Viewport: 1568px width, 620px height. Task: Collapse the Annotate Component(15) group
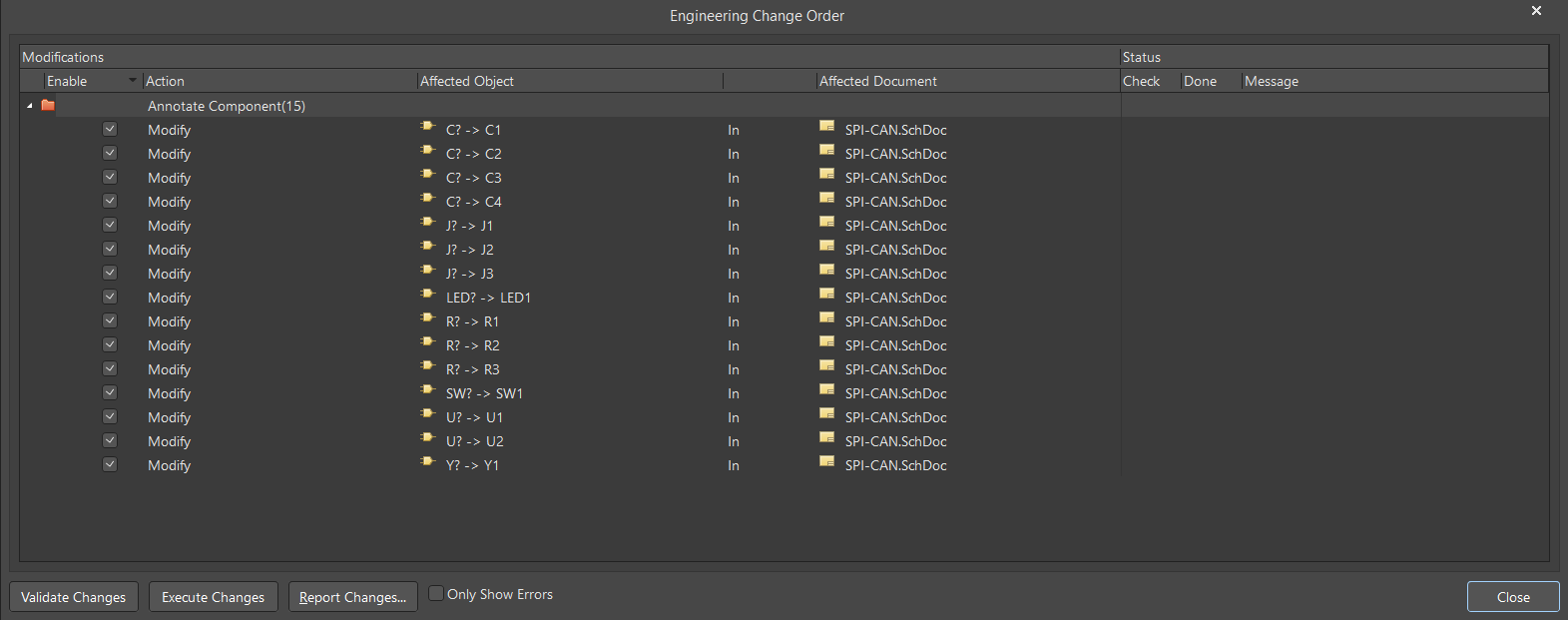[30, 106]
